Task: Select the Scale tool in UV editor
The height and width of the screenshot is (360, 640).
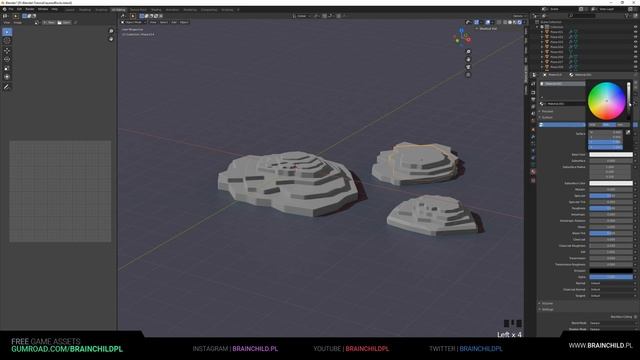Action: tap(7, 68)
